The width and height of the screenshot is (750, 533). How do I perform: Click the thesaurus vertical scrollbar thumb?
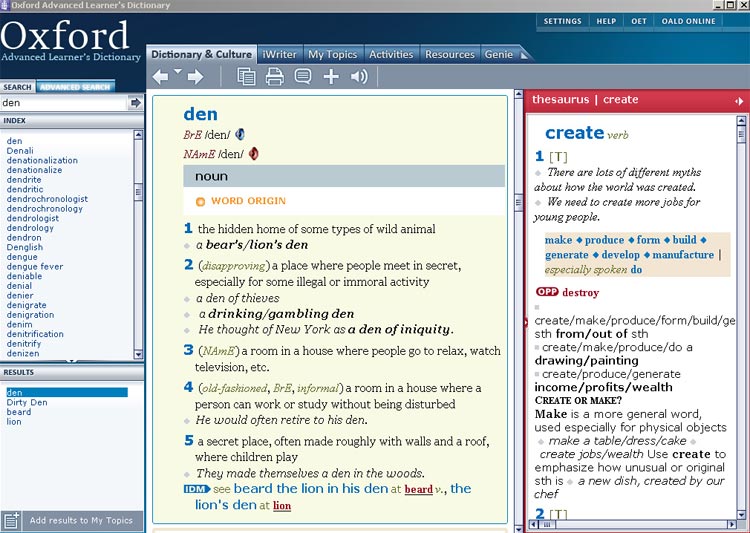(x=741, y=134)
